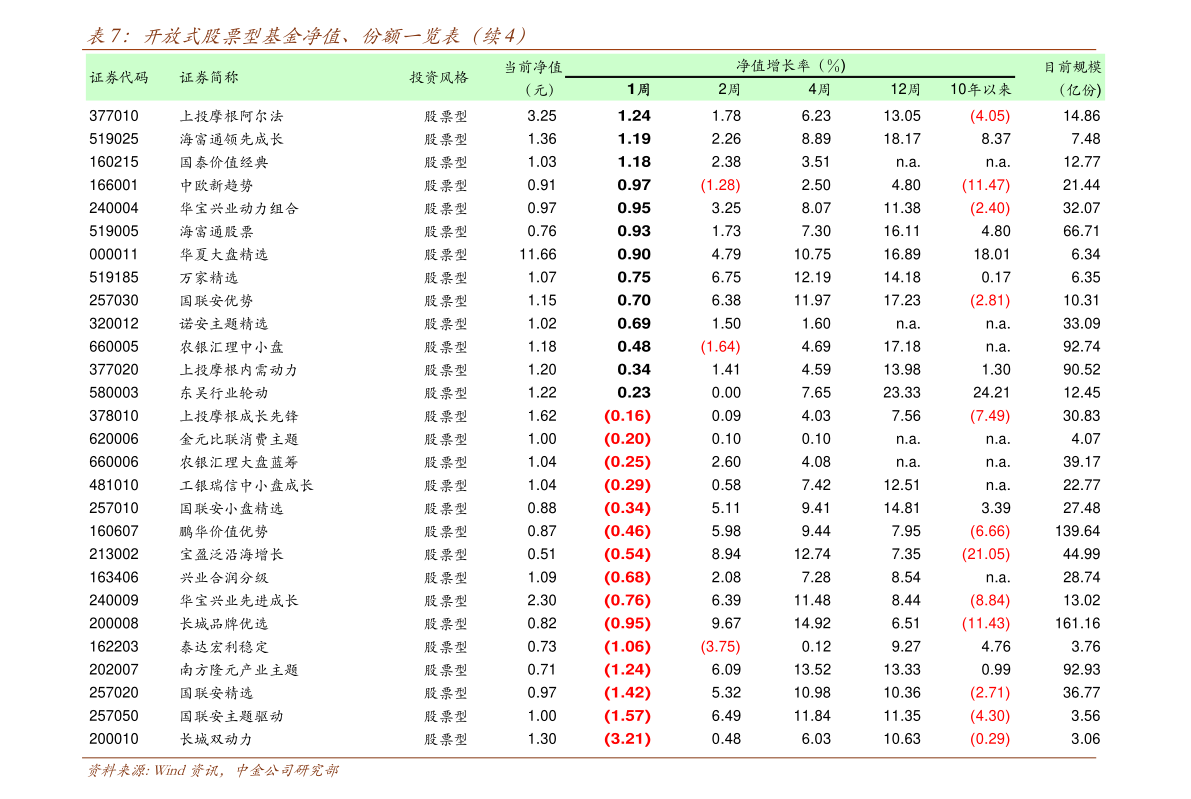Select the 证券简称 column header

[209, 77]
